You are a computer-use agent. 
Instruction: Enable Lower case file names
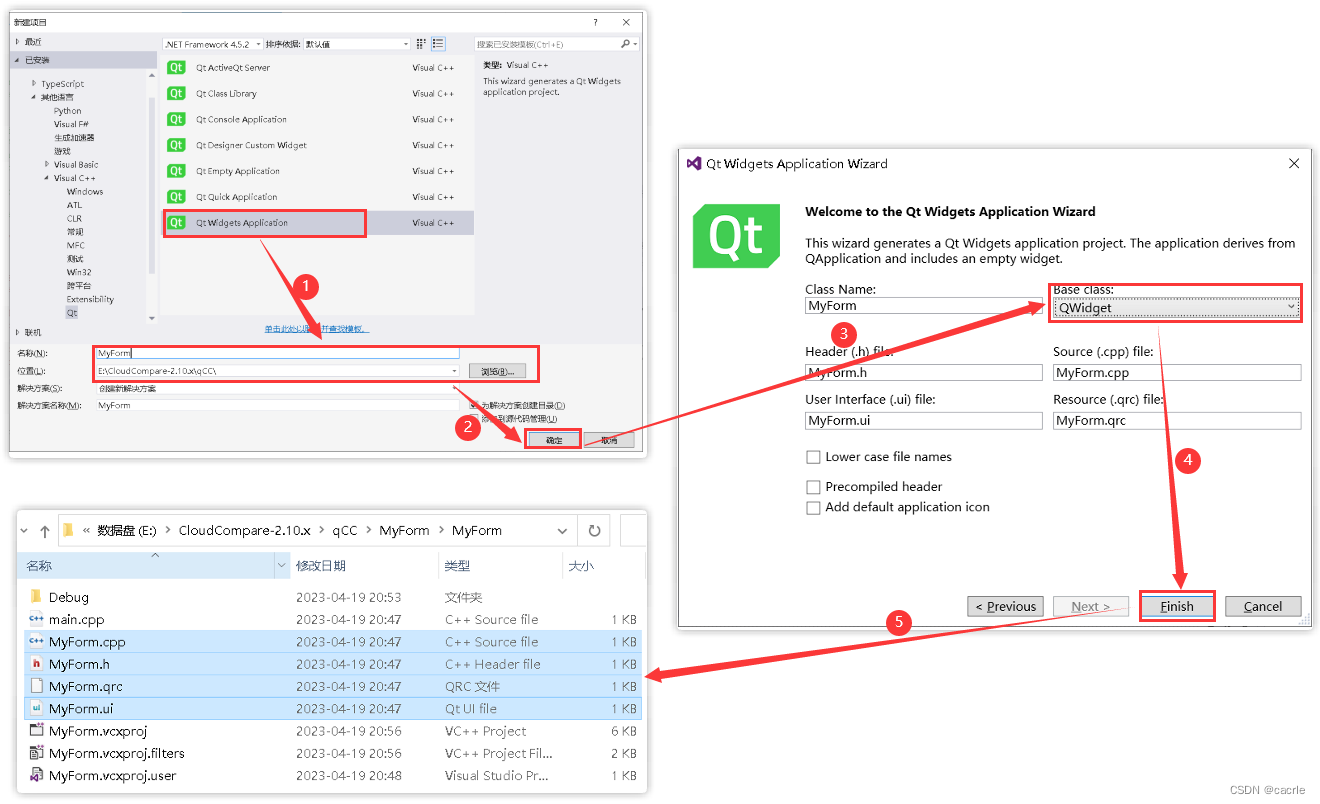[x=813, y=457]
